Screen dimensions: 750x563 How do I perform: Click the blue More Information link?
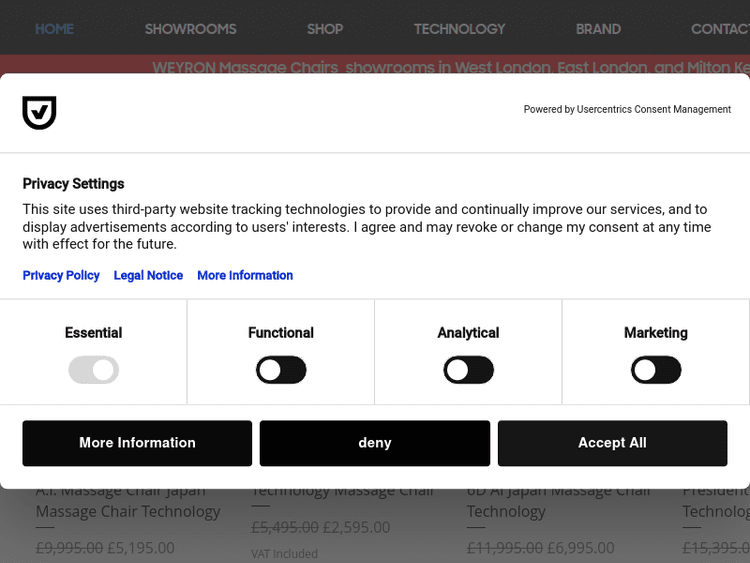(245, 276)
